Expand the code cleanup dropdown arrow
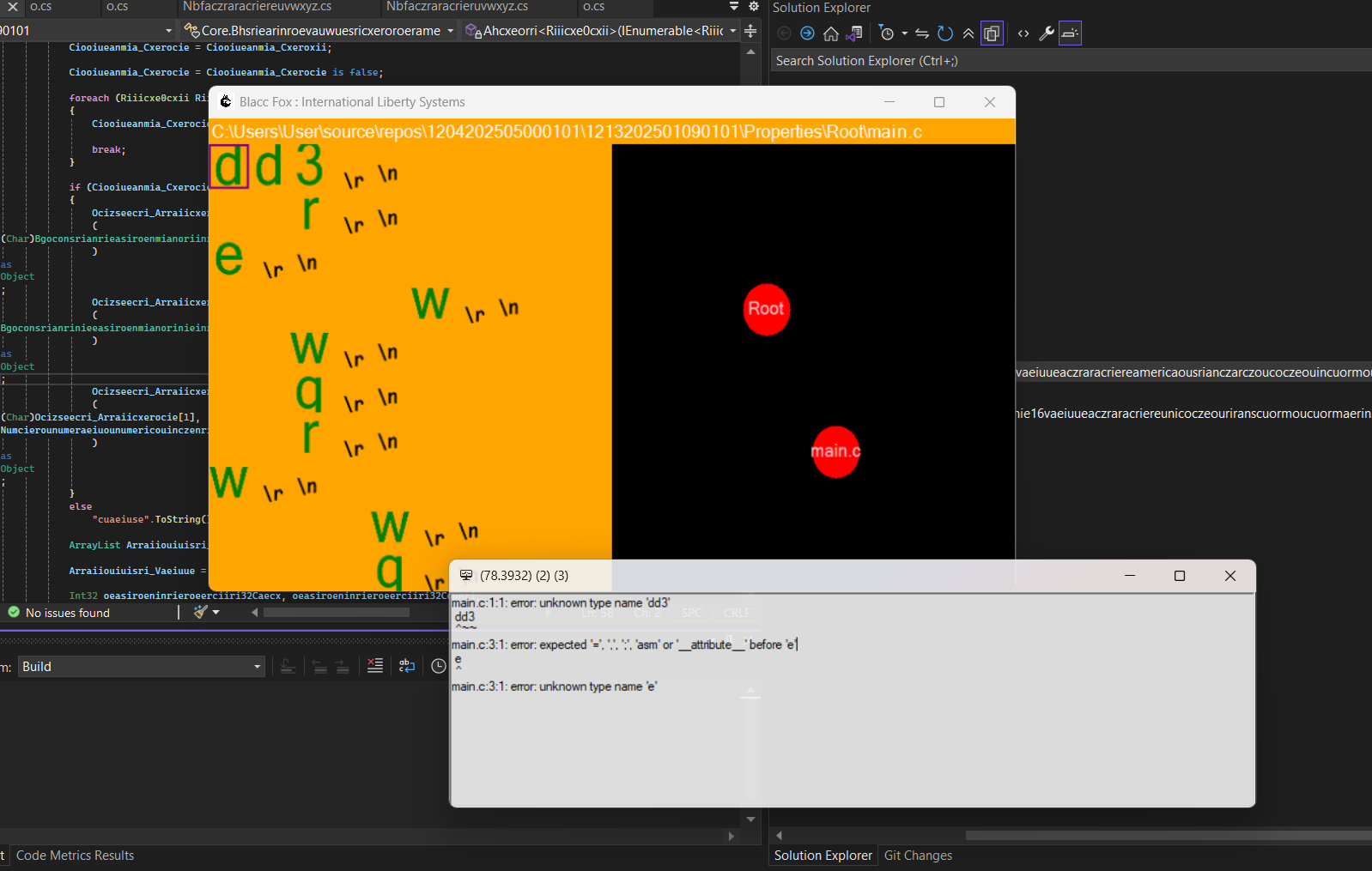The width and height of the screenshot is (1372, 871). pos(216,612)
